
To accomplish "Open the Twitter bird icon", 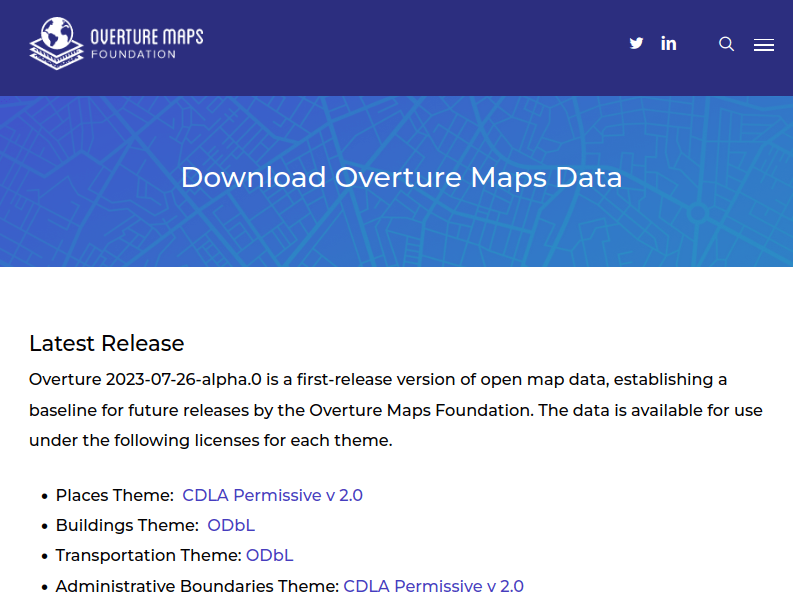I will click(636, 43).
